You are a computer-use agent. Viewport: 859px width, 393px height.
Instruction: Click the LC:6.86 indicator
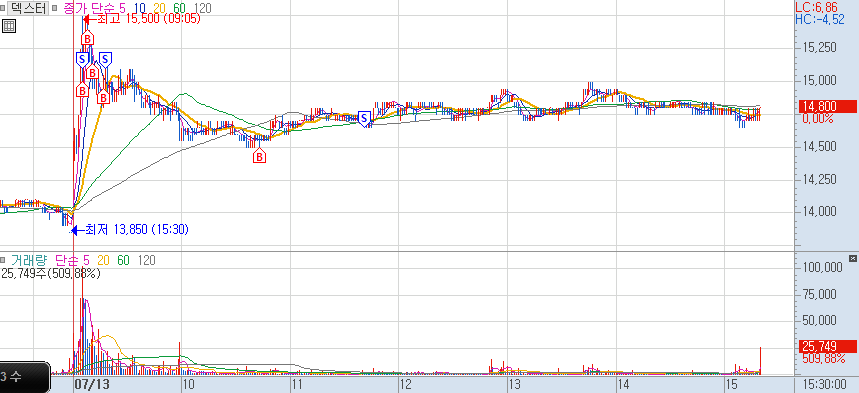[x=816, y=7]
